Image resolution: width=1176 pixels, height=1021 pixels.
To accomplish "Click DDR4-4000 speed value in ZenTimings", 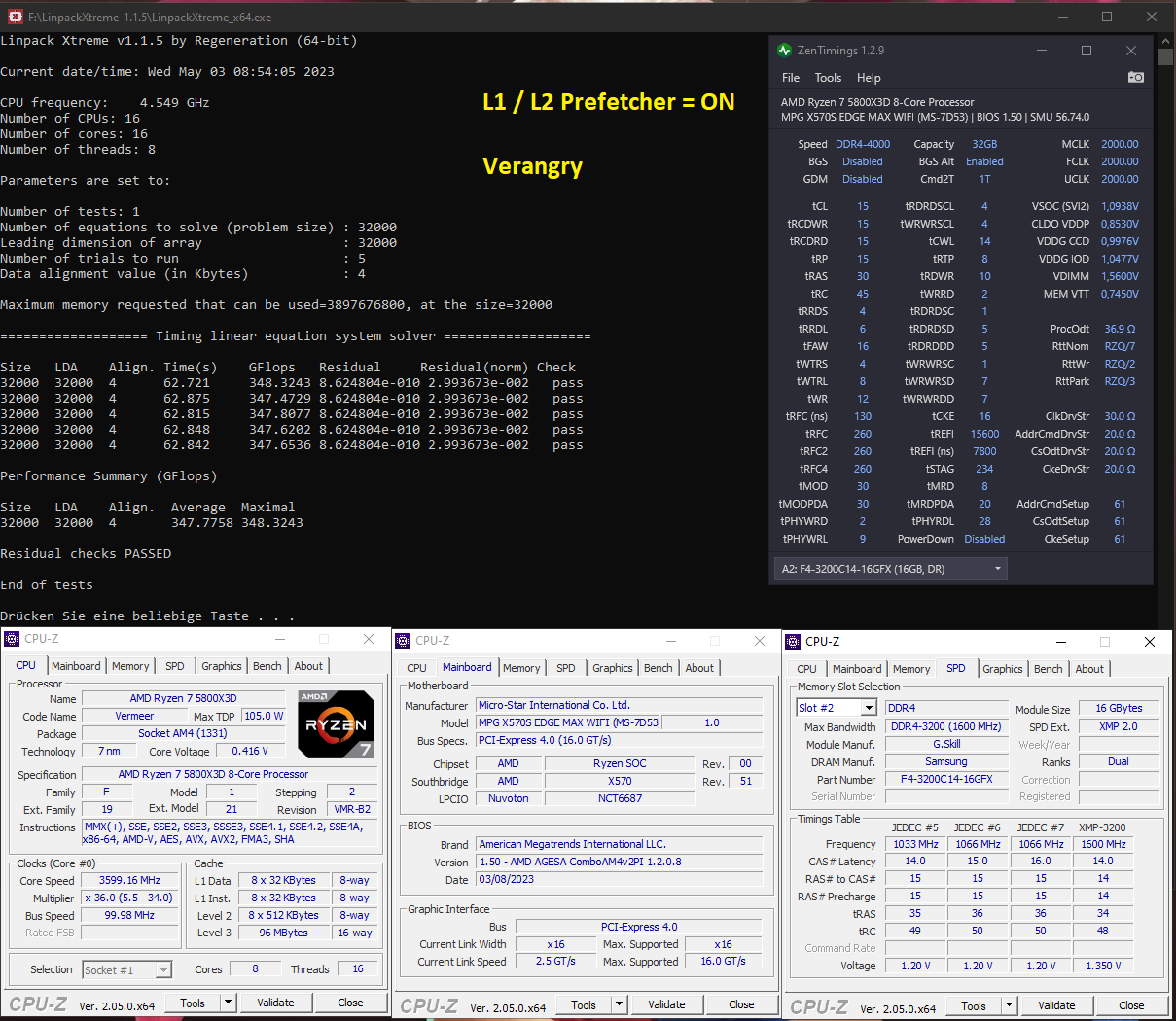I will (863, 144).
